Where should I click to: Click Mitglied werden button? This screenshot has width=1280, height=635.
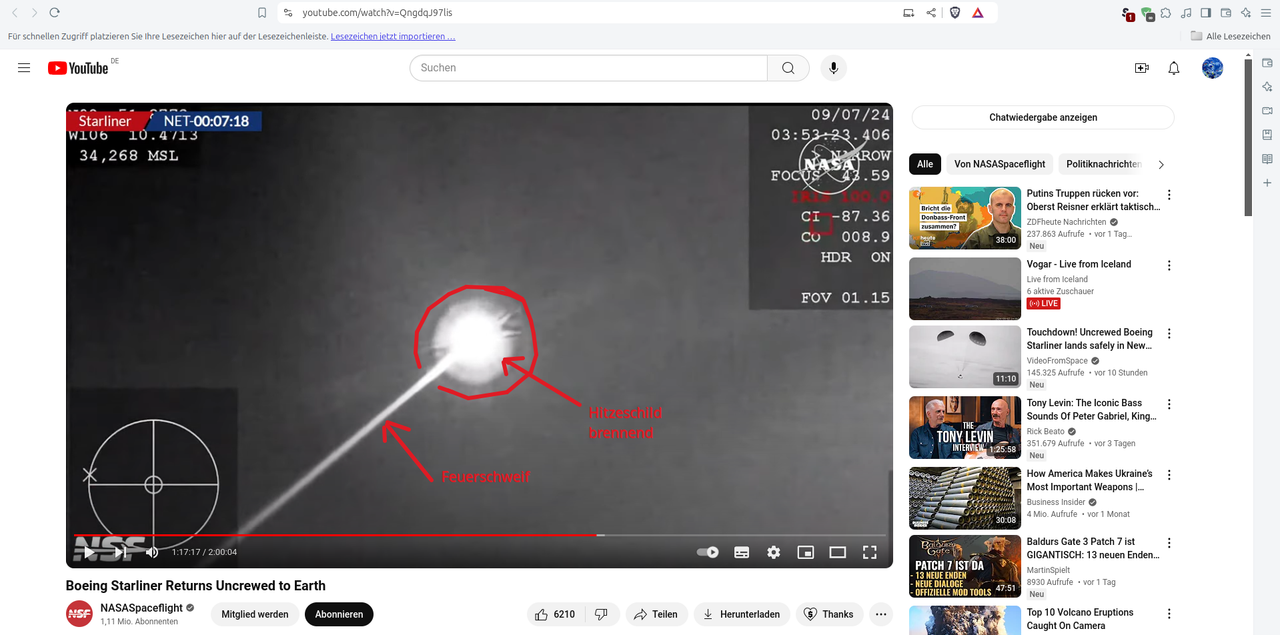click(x=255, y=614)
